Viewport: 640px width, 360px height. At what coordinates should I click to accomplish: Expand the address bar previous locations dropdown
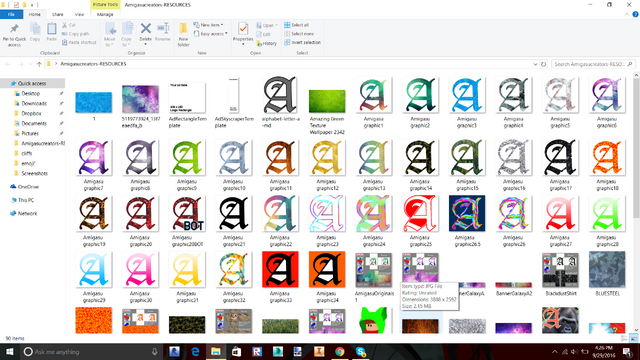pos(535,64)
